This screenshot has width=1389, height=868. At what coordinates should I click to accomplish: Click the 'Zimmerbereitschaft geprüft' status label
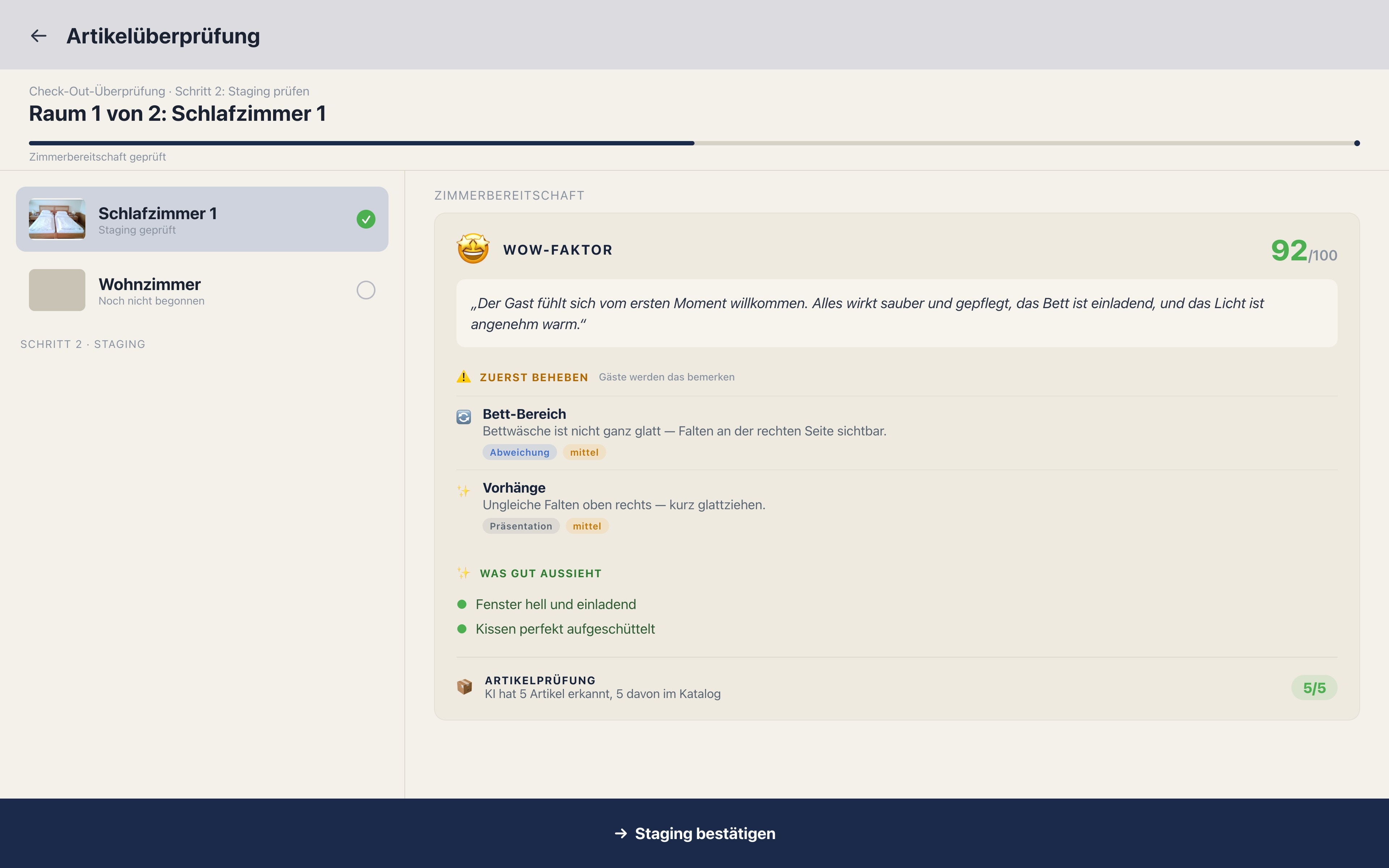(98, 157)
